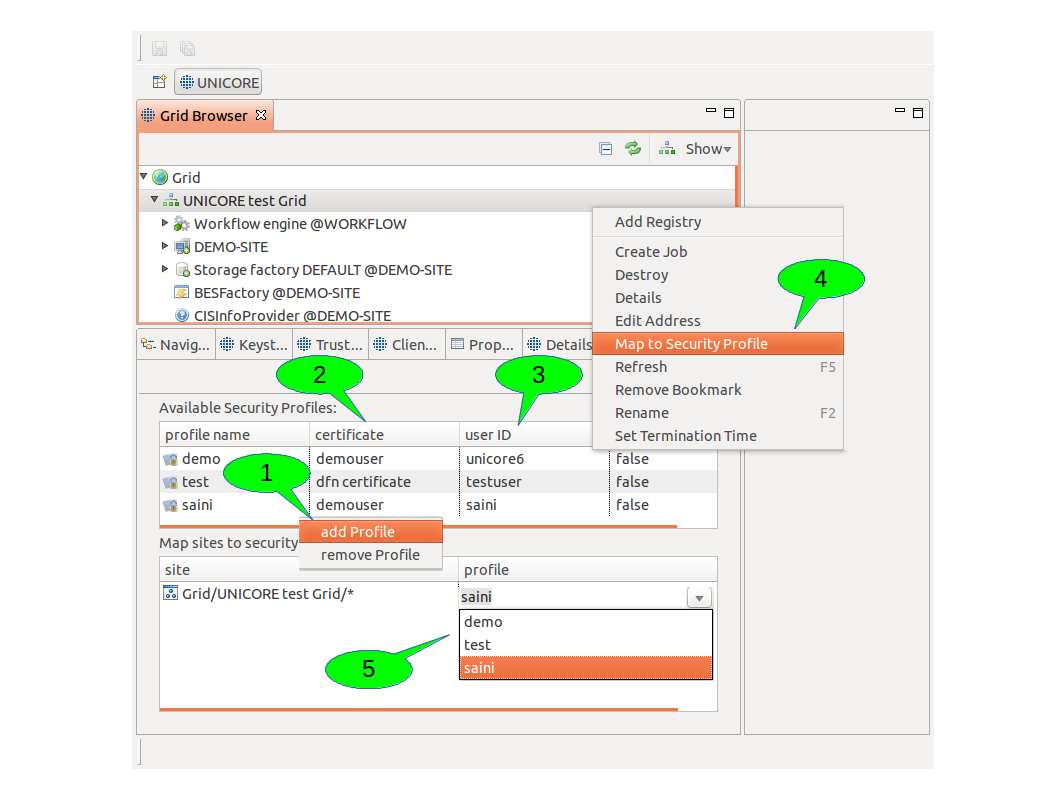Open the profile combo box dropdown arrow

699,598
